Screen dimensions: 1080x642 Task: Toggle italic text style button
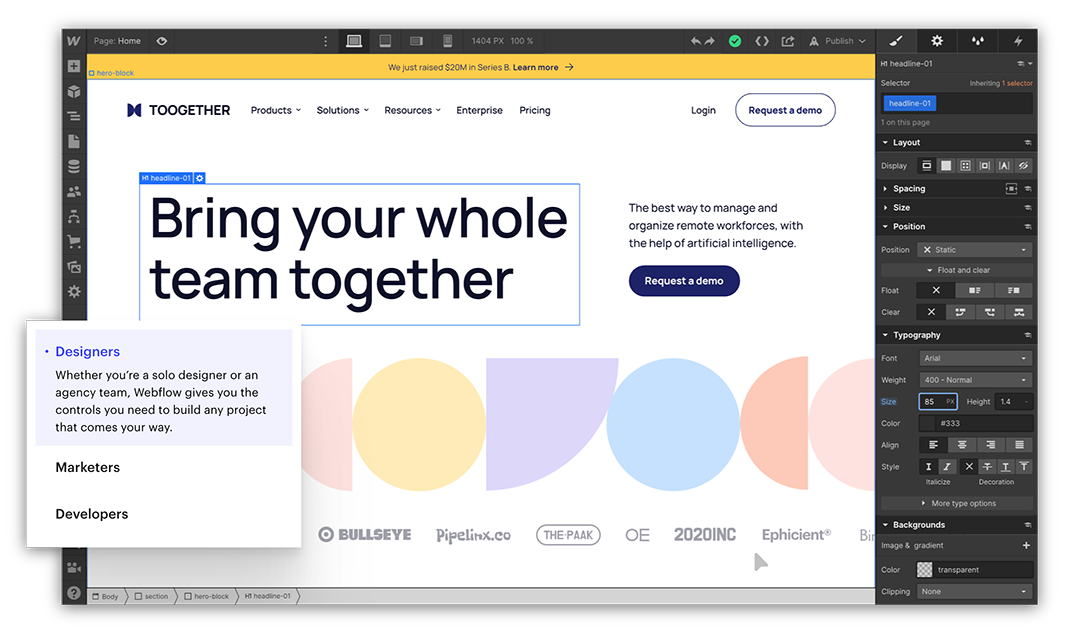coord(947,467)
